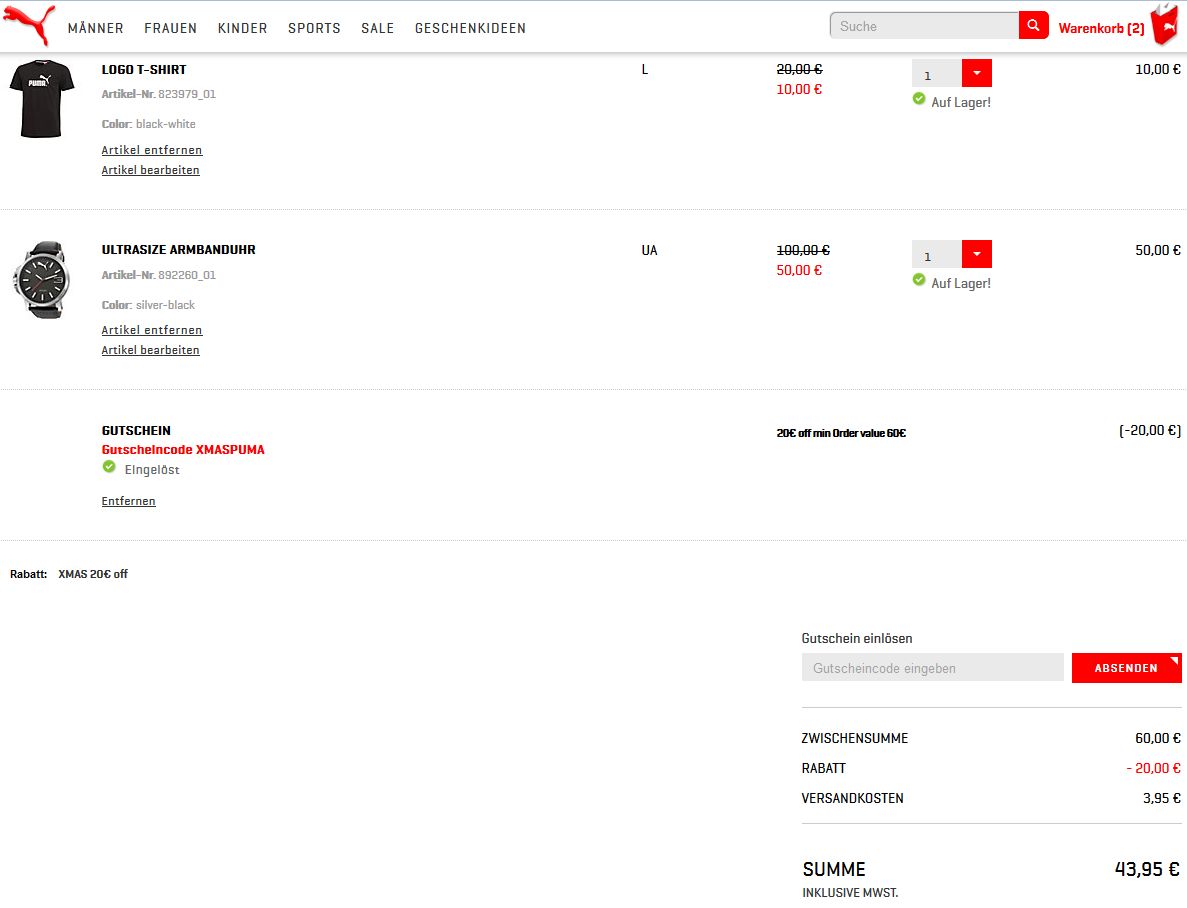The image size is (1187, 908).
Task: Click the Gutscheincode XMASPUMA text
Action: (183, 450)
